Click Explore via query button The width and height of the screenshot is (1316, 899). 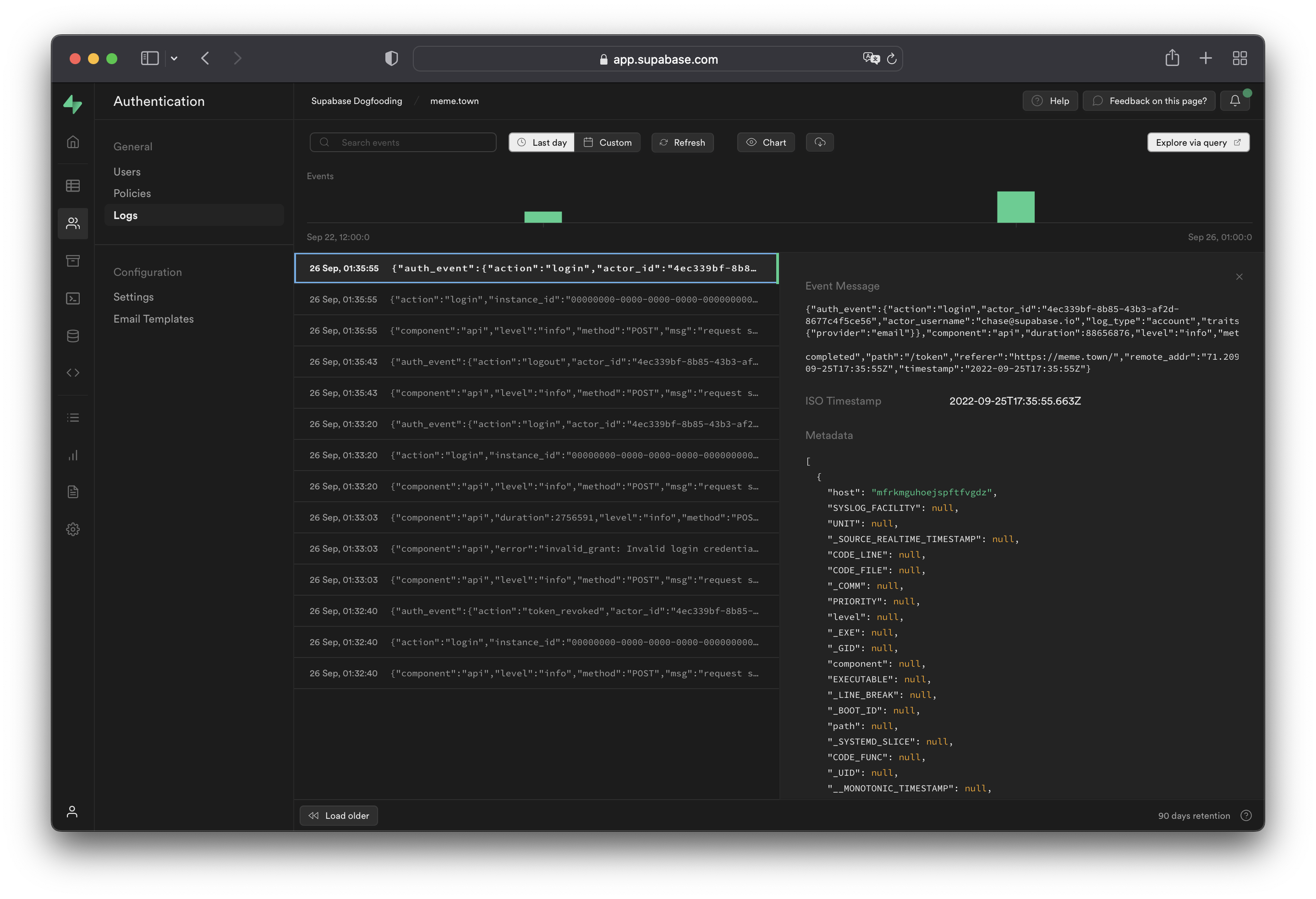pos(1198,142)
